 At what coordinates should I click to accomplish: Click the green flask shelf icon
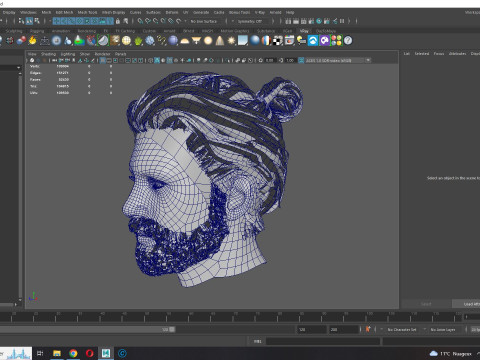[79, 41]
